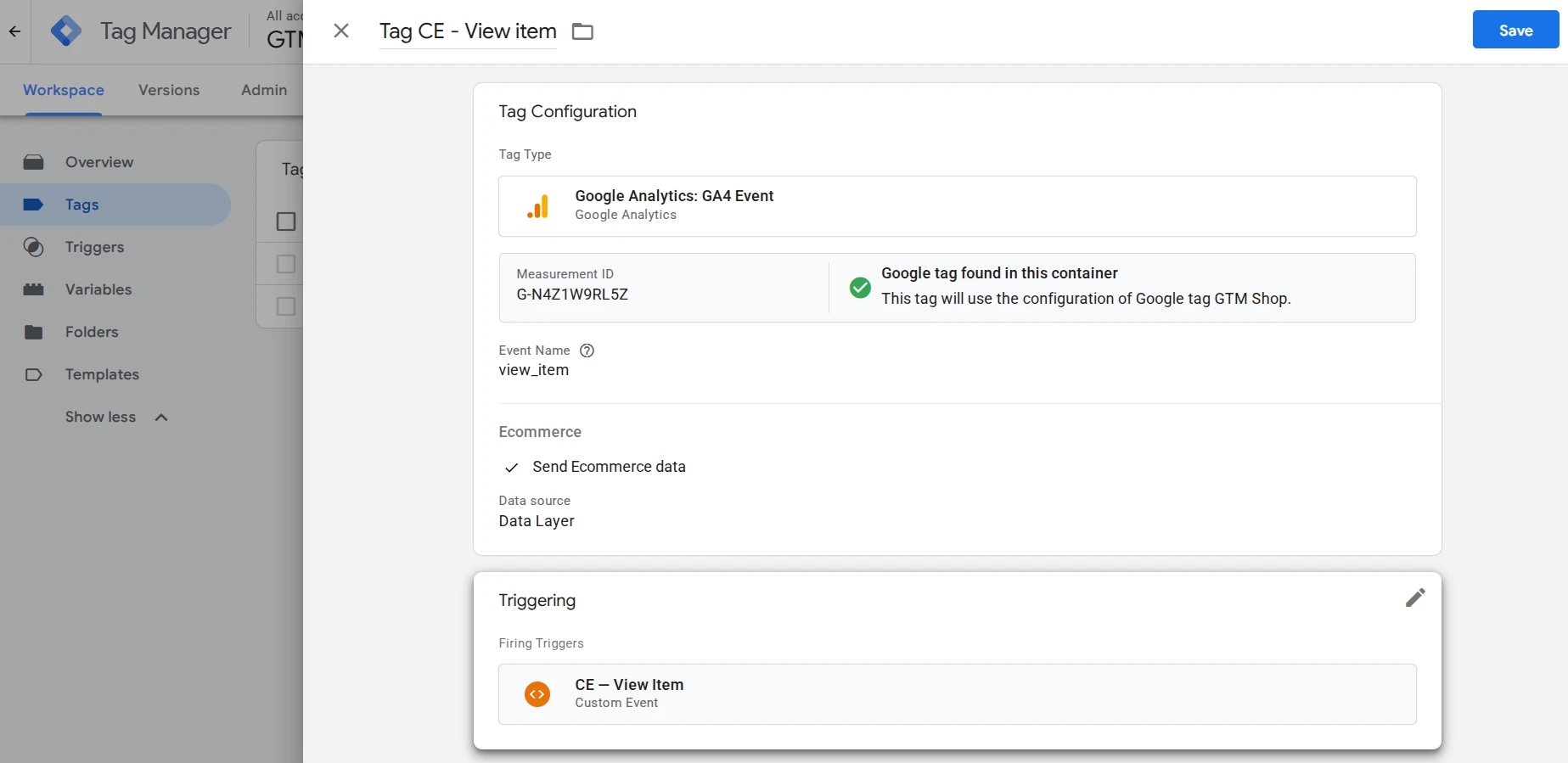The height and width of the screenshot is (763, 1568).
Task: Close the tag editor panel
Action: coord(341,31)
